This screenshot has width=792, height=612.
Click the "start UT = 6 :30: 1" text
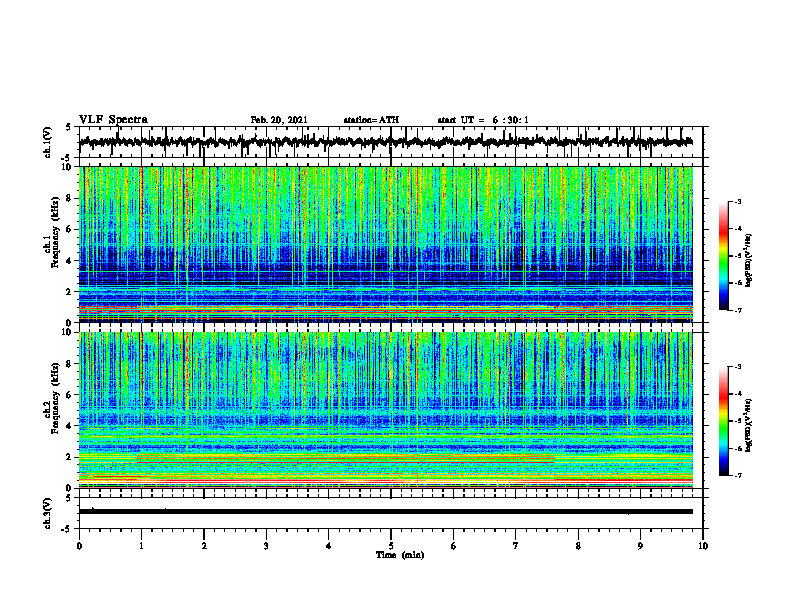(x=483, y=120)
